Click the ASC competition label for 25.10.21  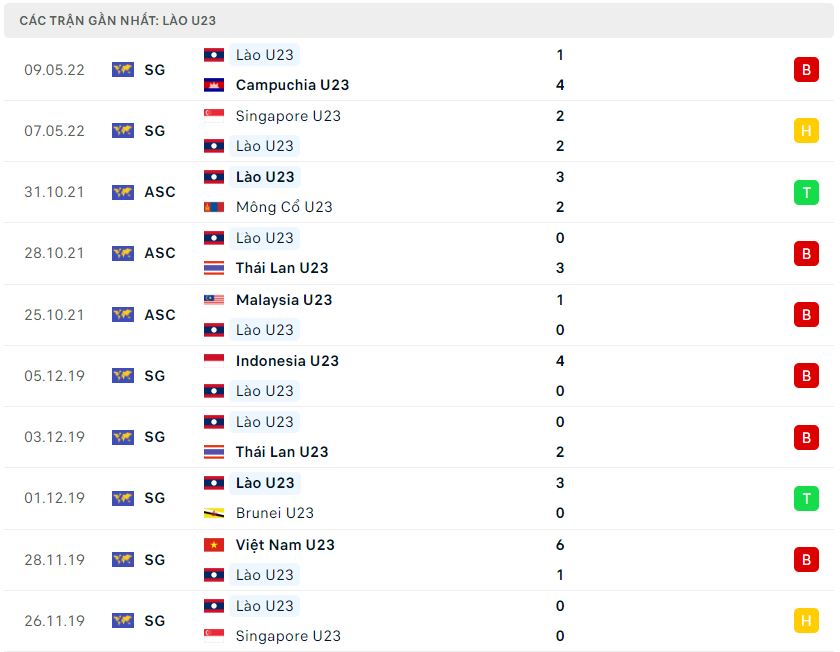coord(160,315)
